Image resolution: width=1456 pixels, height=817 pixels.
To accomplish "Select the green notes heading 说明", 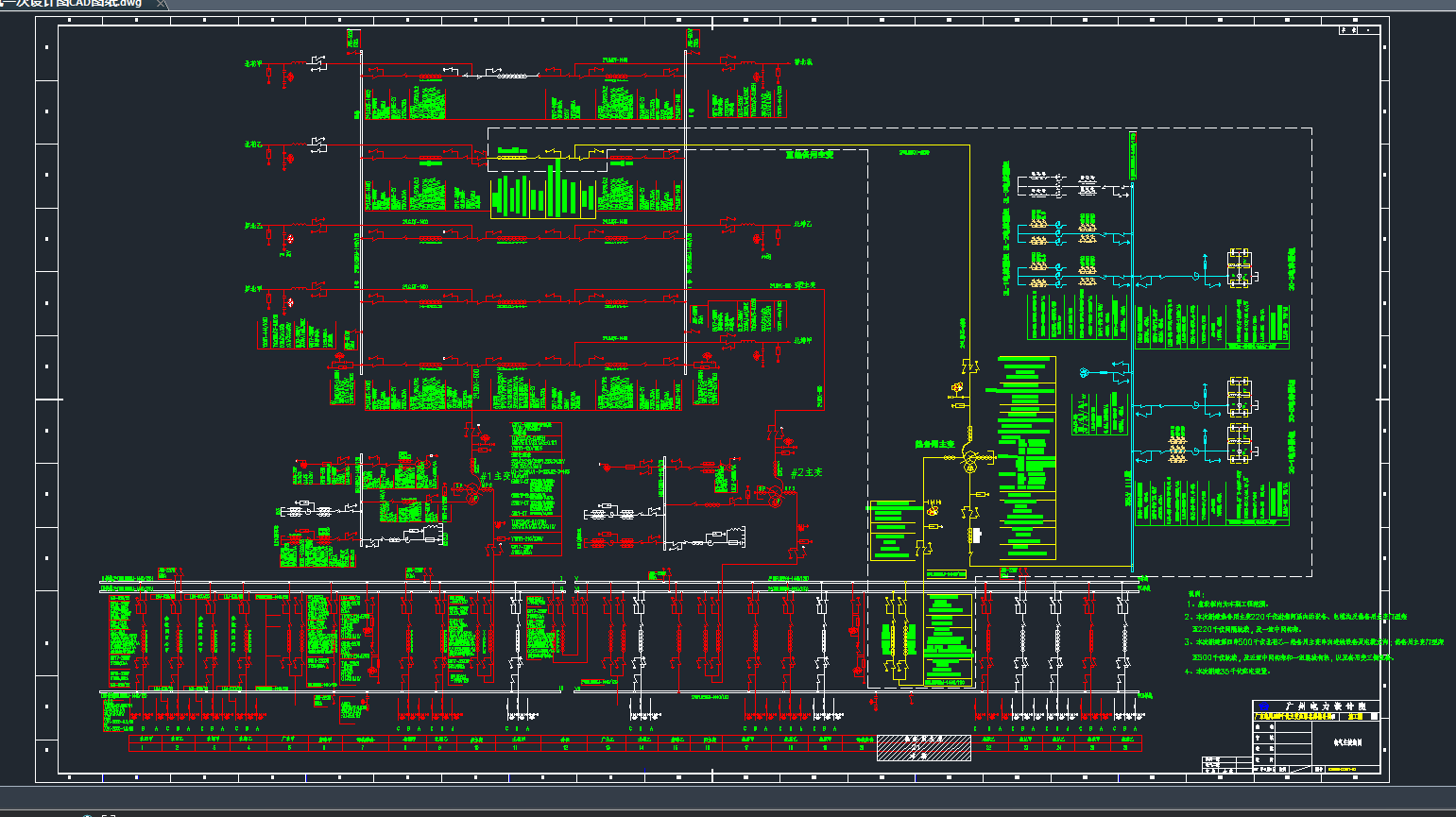I will coord(1195,593).
